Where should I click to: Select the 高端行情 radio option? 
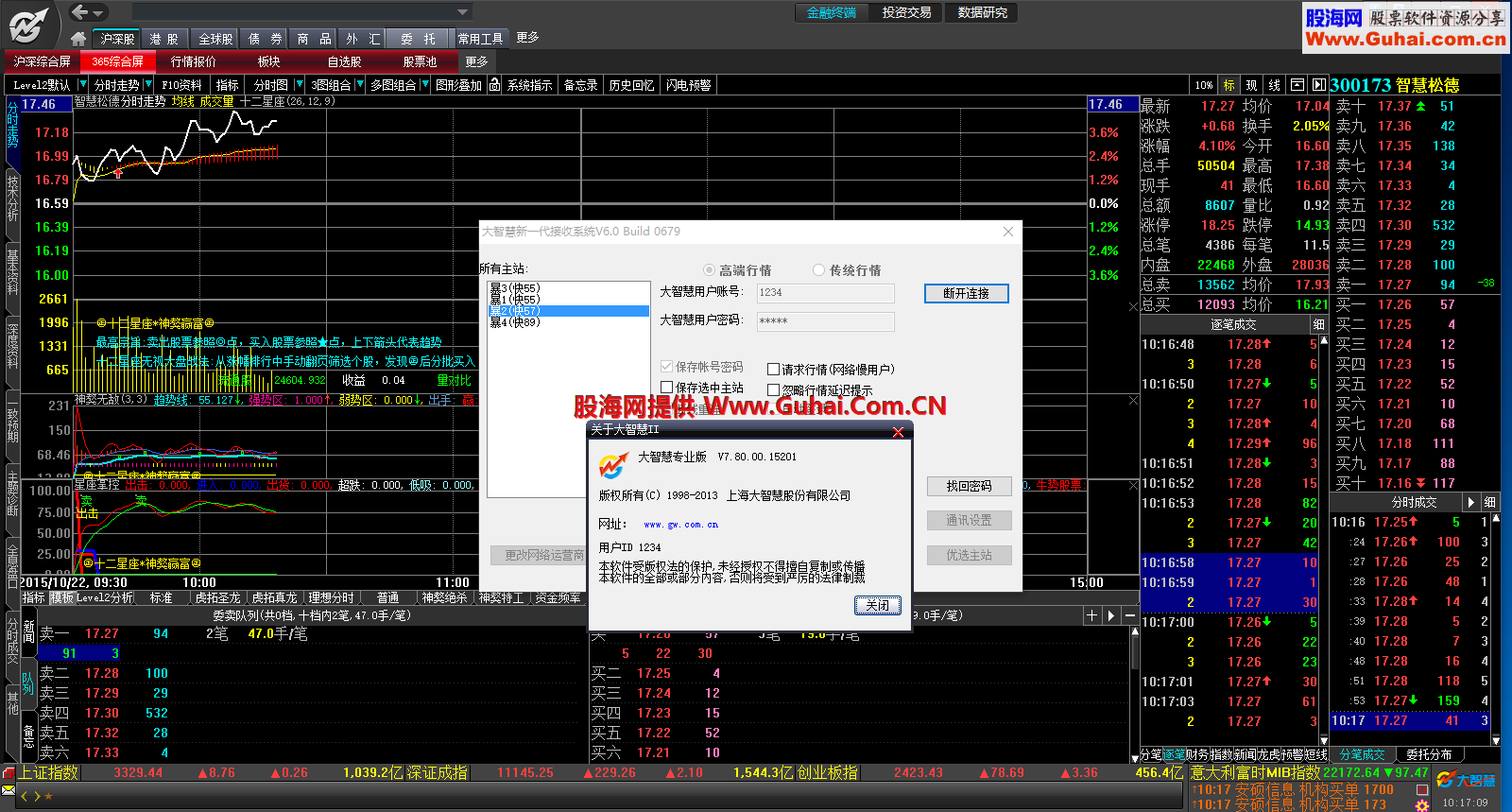[x=709, y=270]
